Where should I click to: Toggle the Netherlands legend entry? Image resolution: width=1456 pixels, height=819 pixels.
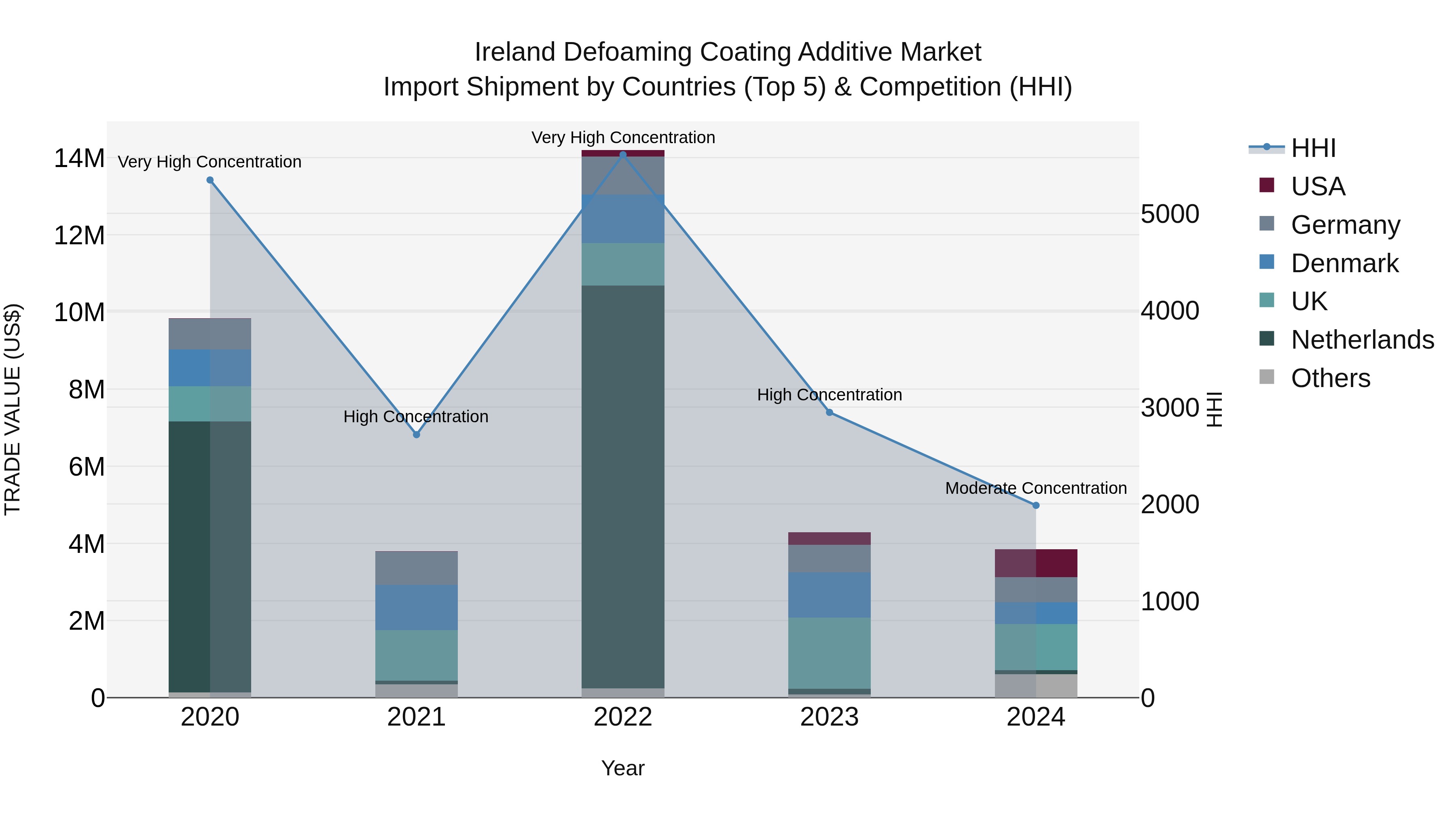pos(1346,339)
